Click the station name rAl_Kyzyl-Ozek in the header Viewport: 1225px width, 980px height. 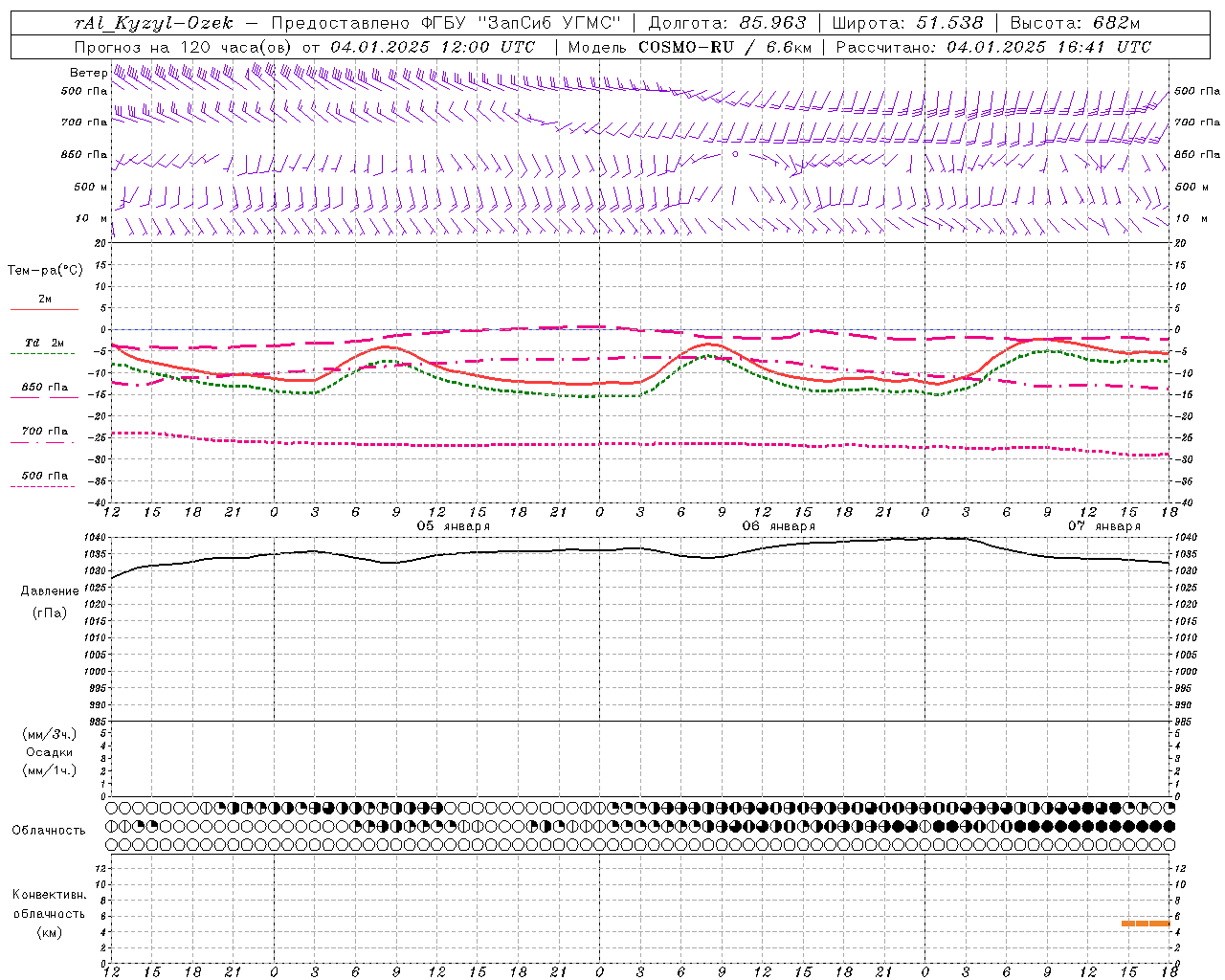(x=154, y=23)
